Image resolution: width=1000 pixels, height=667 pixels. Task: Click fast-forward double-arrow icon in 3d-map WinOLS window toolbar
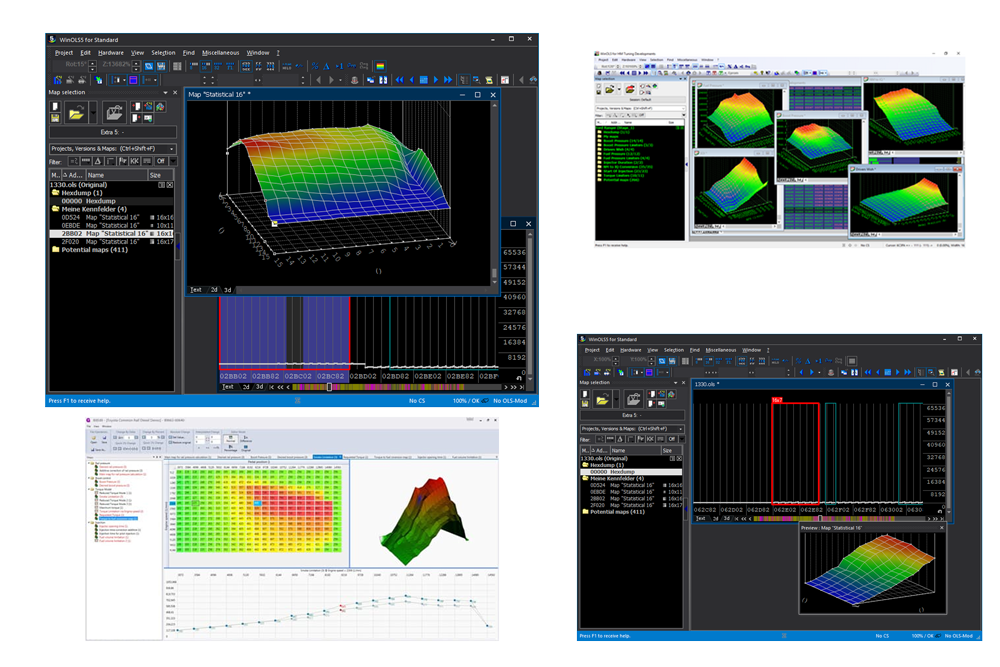(x=448, y=80)
